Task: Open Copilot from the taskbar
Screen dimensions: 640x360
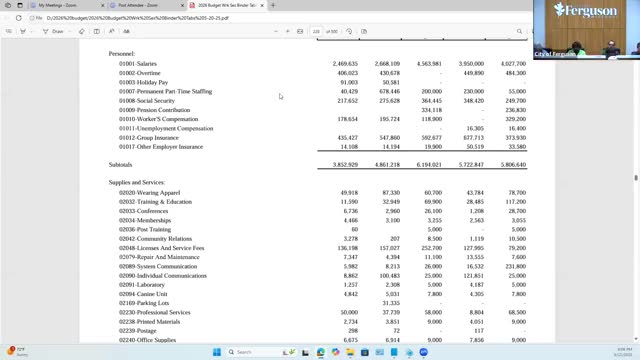Action: 336,352
